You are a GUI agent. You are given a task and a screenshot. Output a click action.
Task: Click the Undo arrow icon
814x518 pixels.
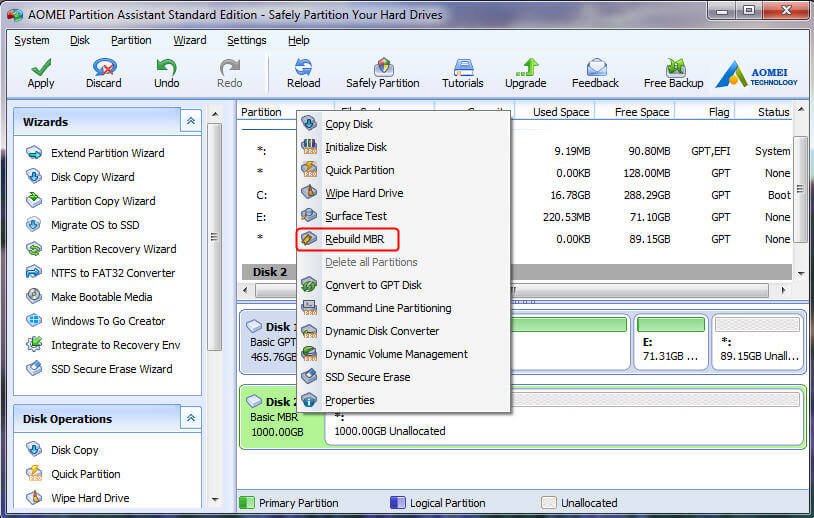(166, 67)
